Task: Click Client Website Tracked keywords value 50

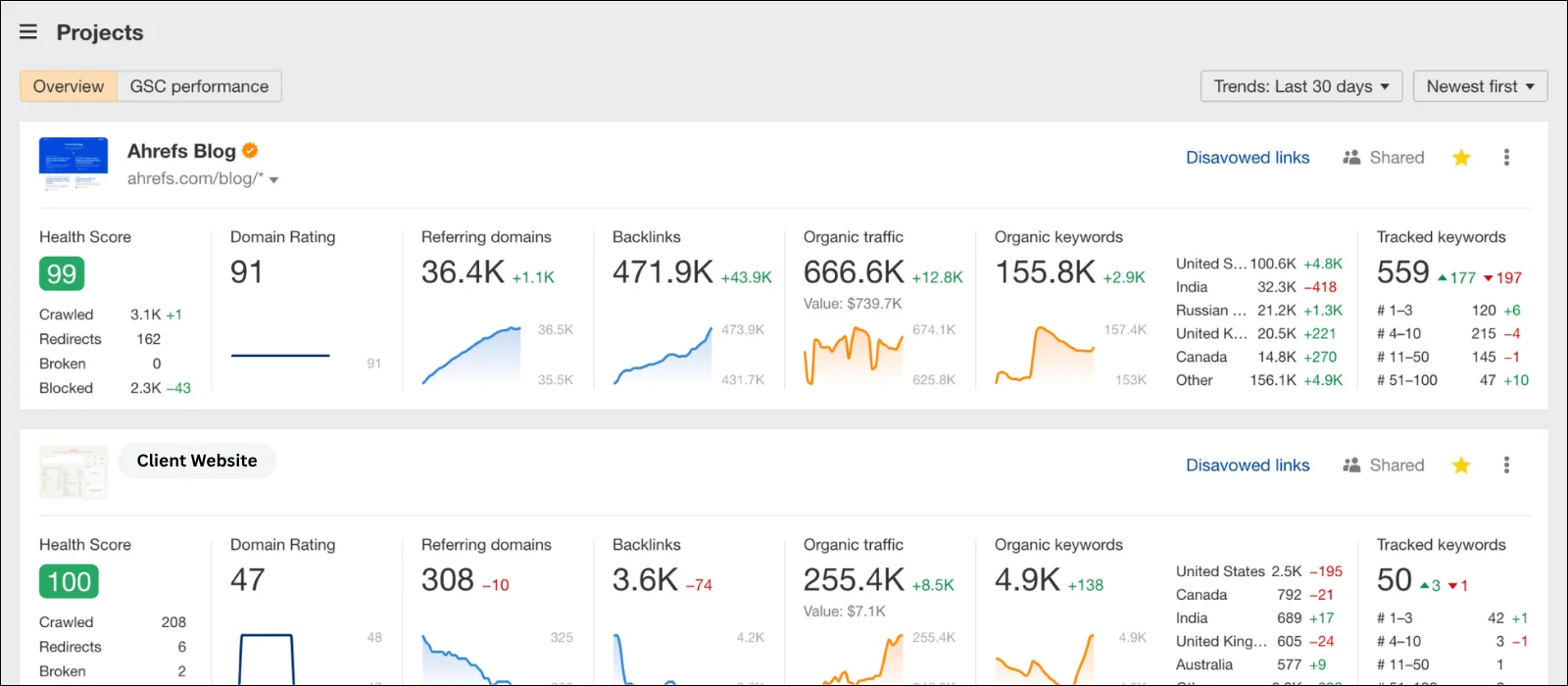Action: pyautogui.click(x=1395, y=579)
